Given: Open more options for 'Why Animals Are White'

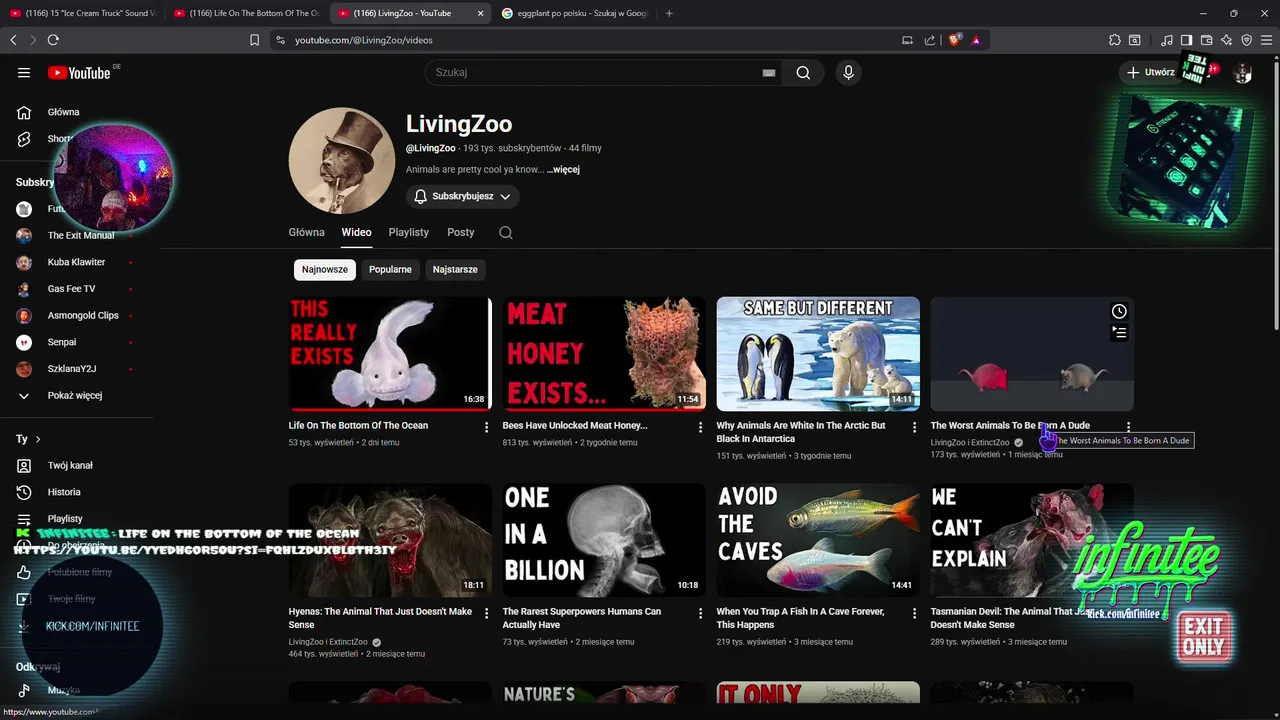Looking at the screenshot, I should tap(914, 427).
